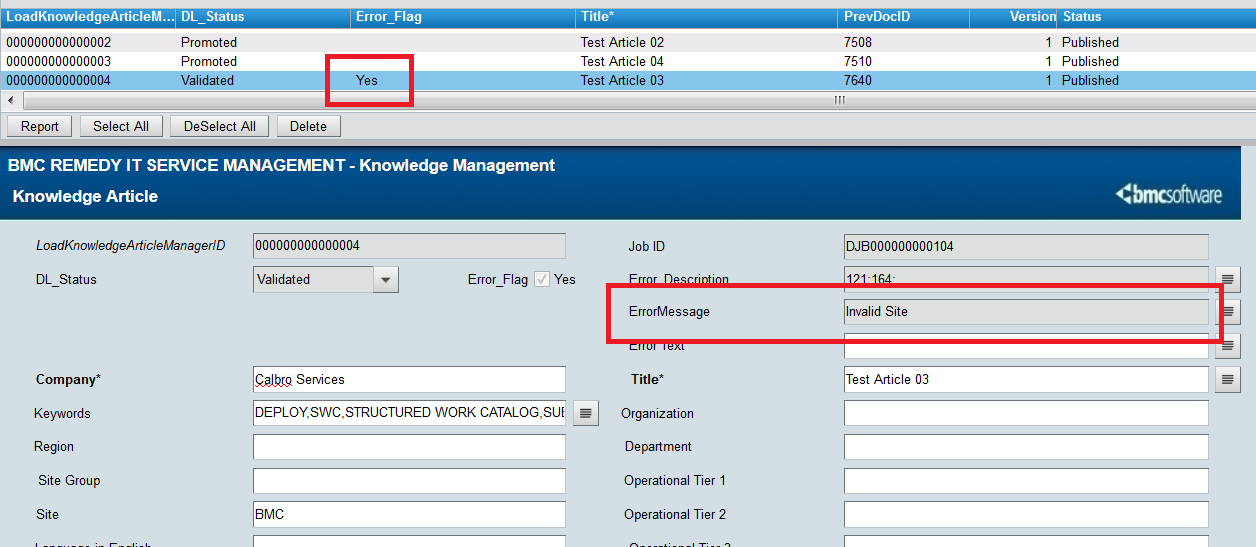Screen dimensions: 1256x547
Task: Click the LoadKnowledgeArticleManagerID input field
Action: (x=409, y=246)
